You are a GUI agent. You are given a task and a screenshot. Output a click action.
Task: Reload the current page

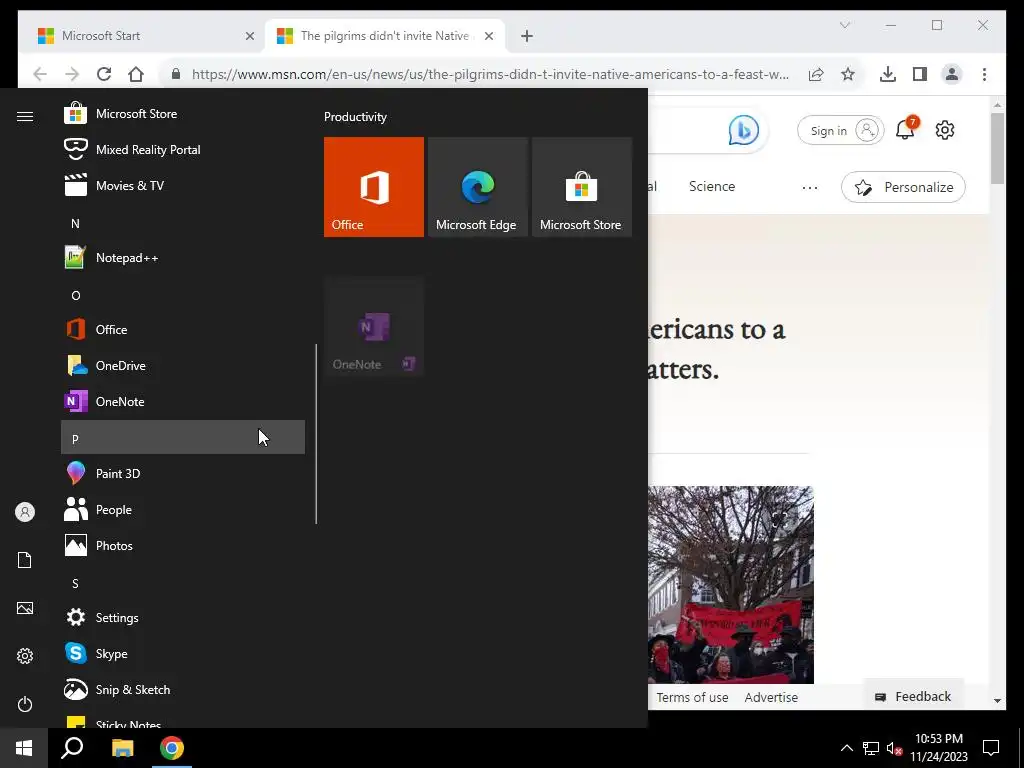[104, 74]
